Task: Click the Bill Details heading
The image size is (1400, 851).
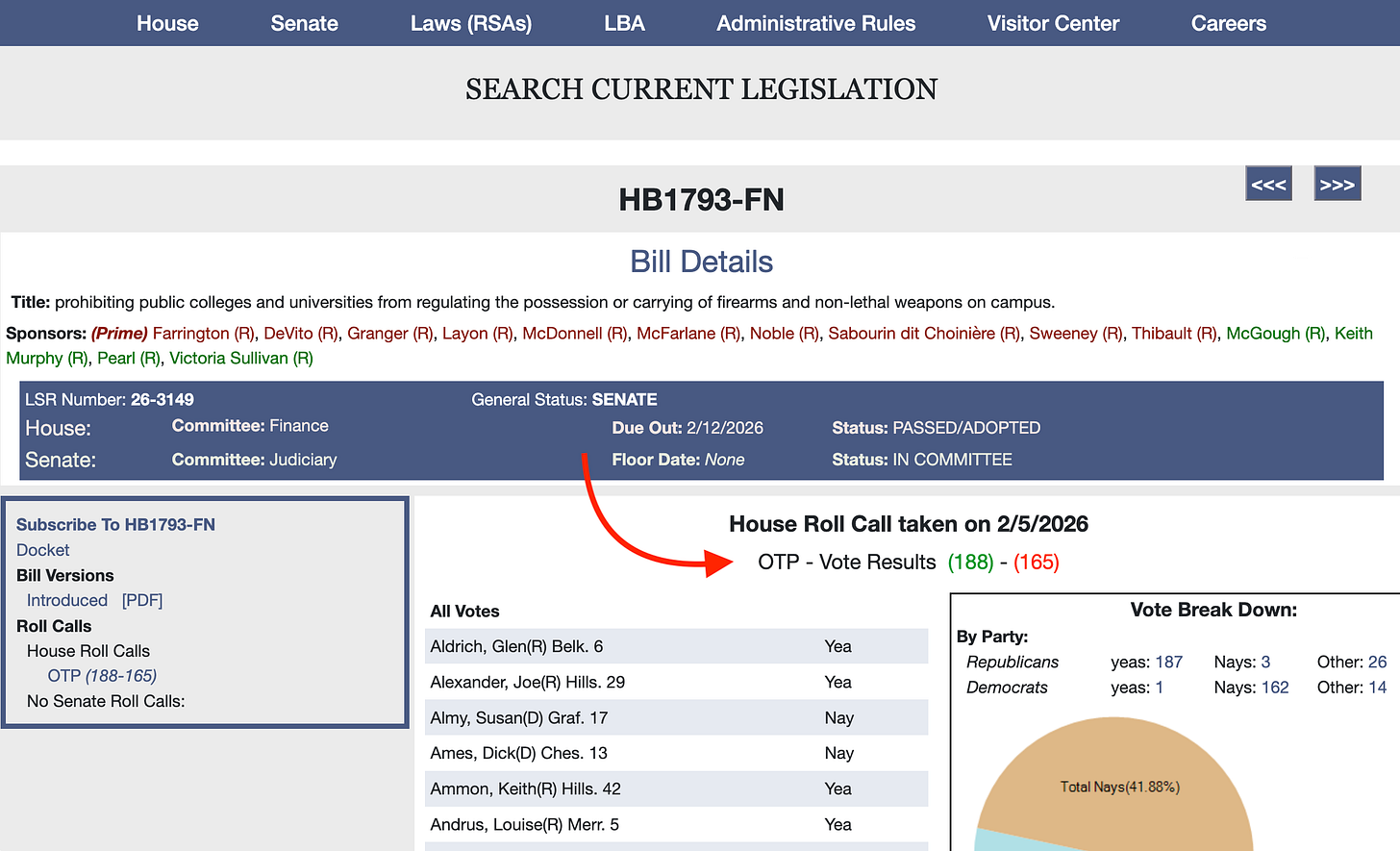Action: [x=701, y=262]
